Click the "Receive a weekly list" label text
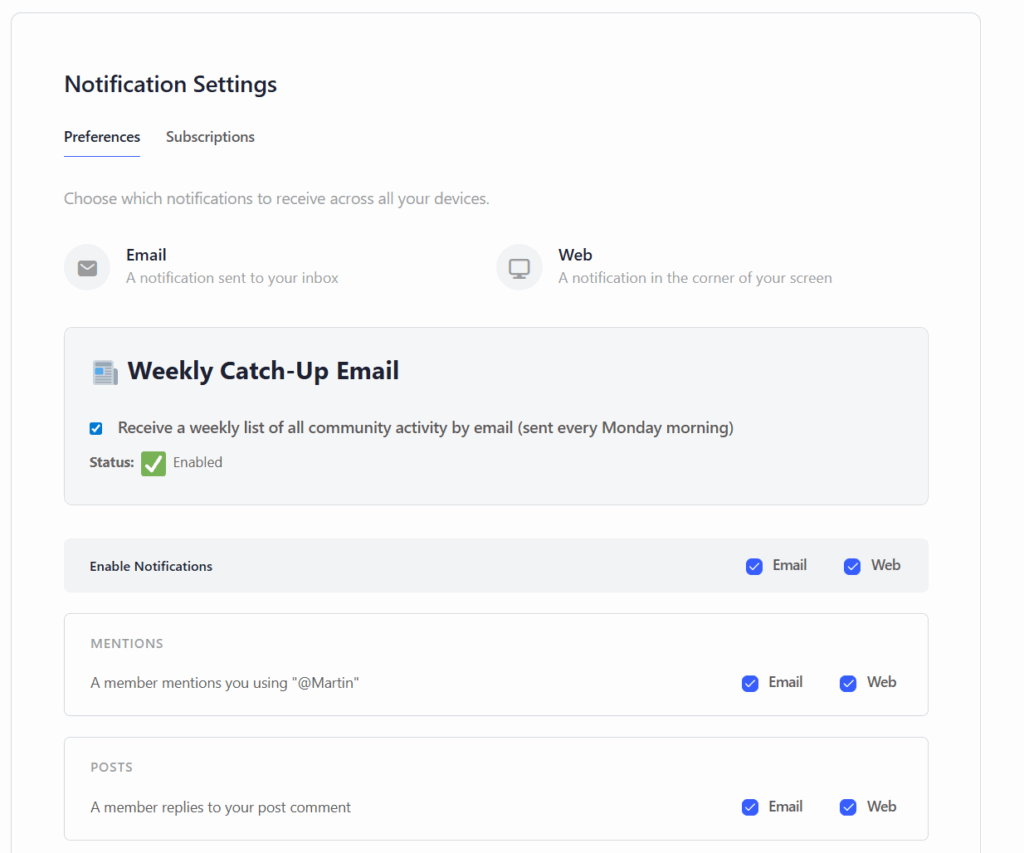This screenshot has width=1024, height=853. click(x=425, y=428)
